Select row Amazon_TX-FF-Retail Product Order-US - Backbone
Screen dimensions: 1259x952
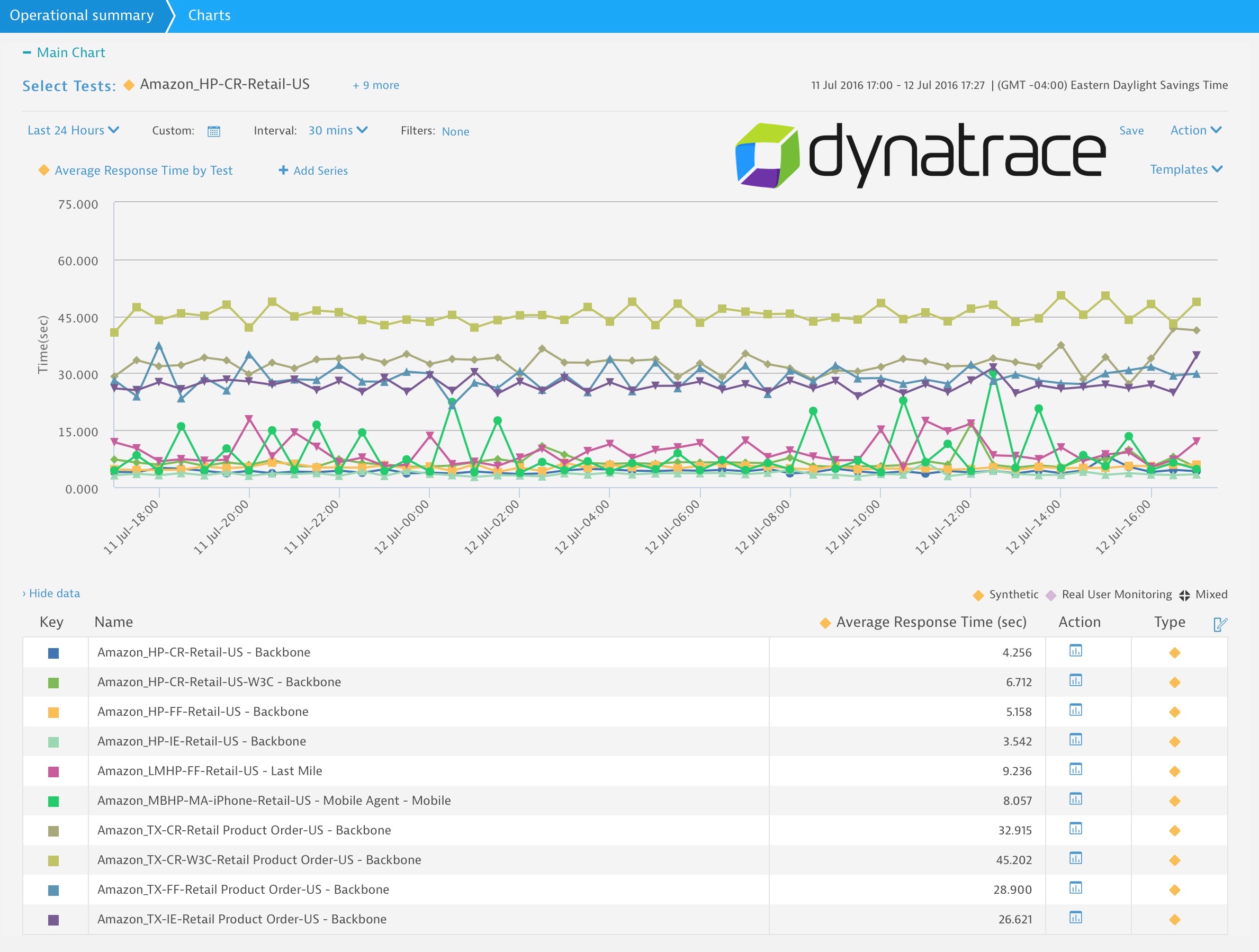click(x=625, y=890)
